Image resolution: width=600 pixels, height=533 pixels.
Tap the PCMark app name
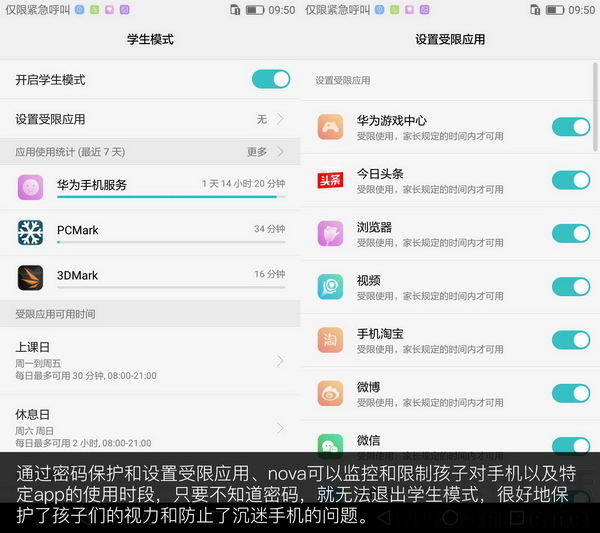78,230
